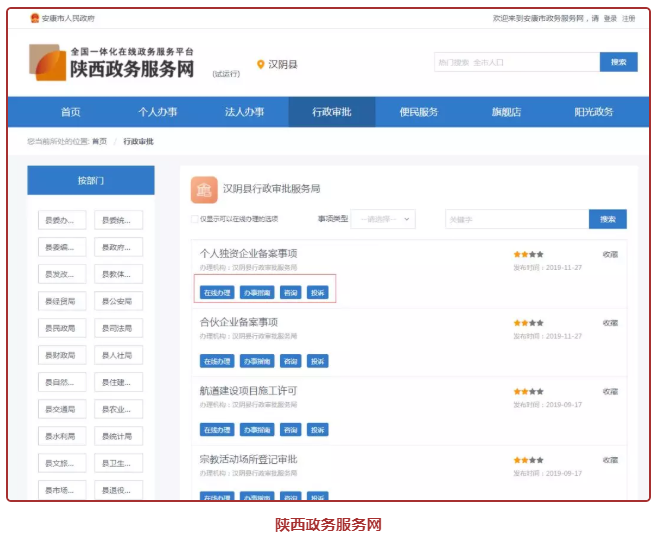Open the 合伙企业备案事项 title
The width and height of the screenshot is (661, 538).
coord(239,322)
